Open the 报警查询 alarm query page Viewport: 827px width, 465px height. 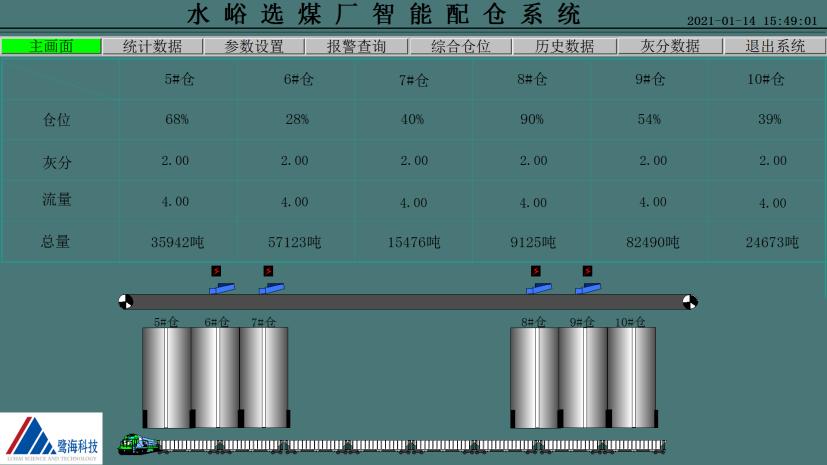point(357,46)
